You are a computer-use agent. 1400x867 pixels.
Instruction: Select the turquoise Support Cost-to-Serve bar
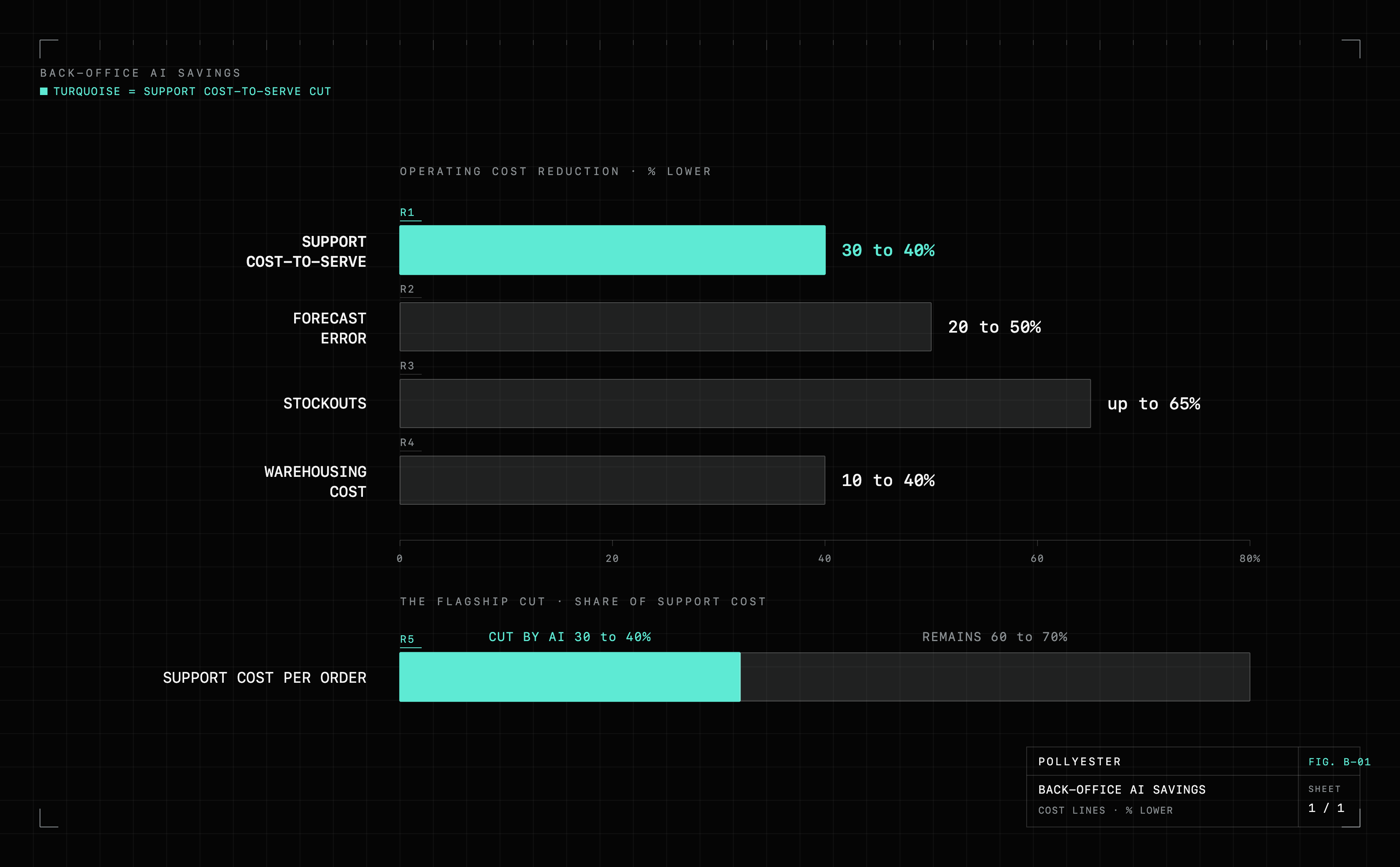612,250
